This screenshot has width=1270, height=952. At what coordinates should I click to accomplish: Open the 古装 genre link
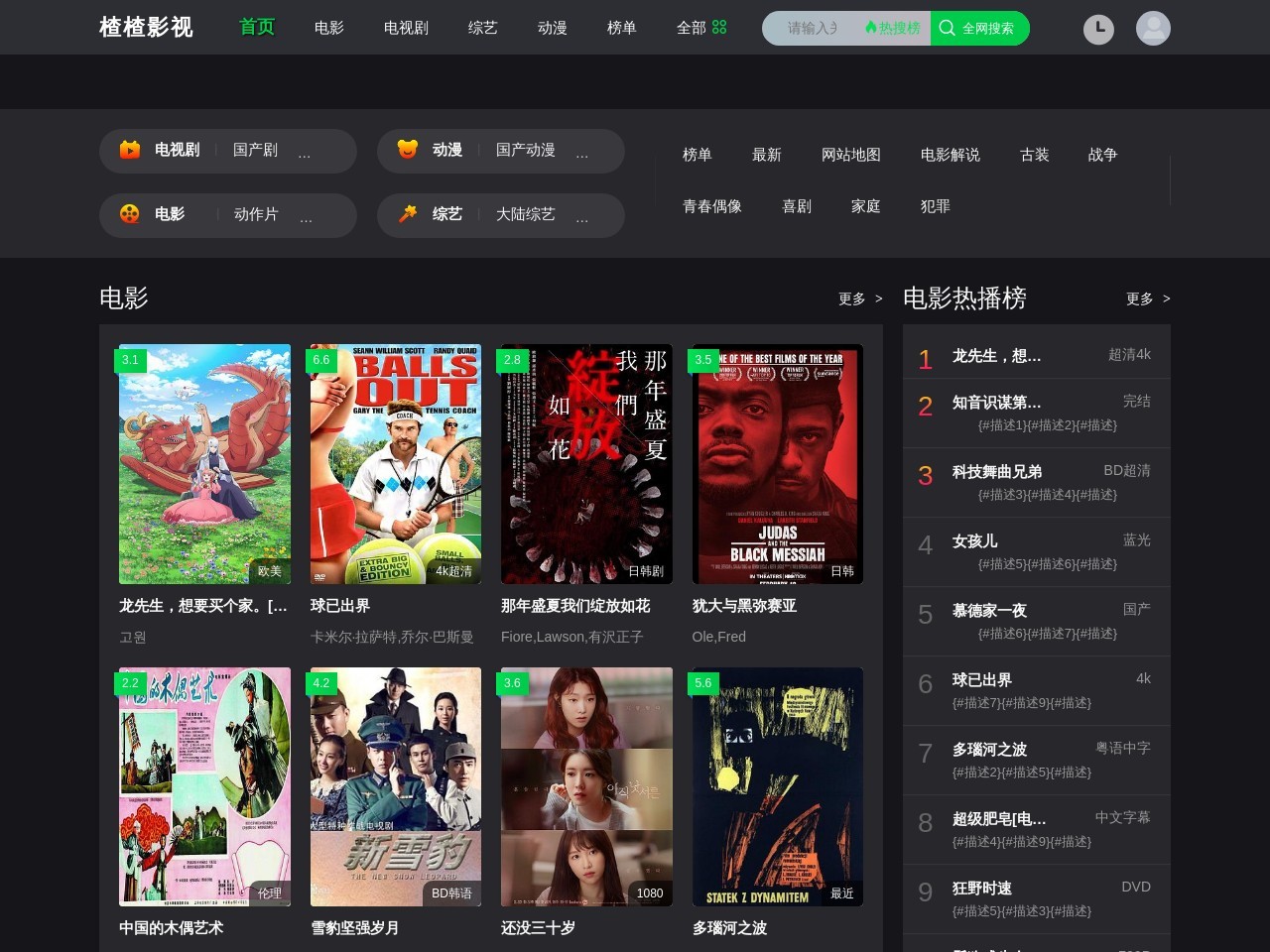1034,155
